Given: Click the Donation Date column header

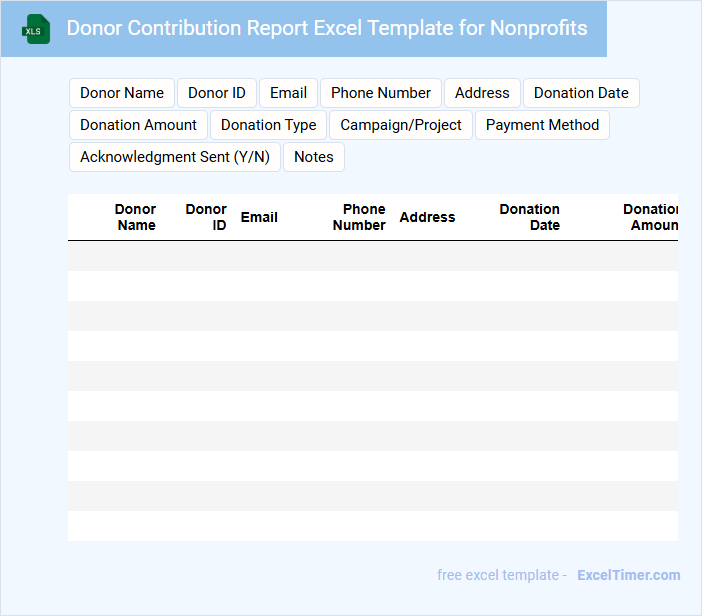Looking at the screenshot, I should [x=530, y=217].
